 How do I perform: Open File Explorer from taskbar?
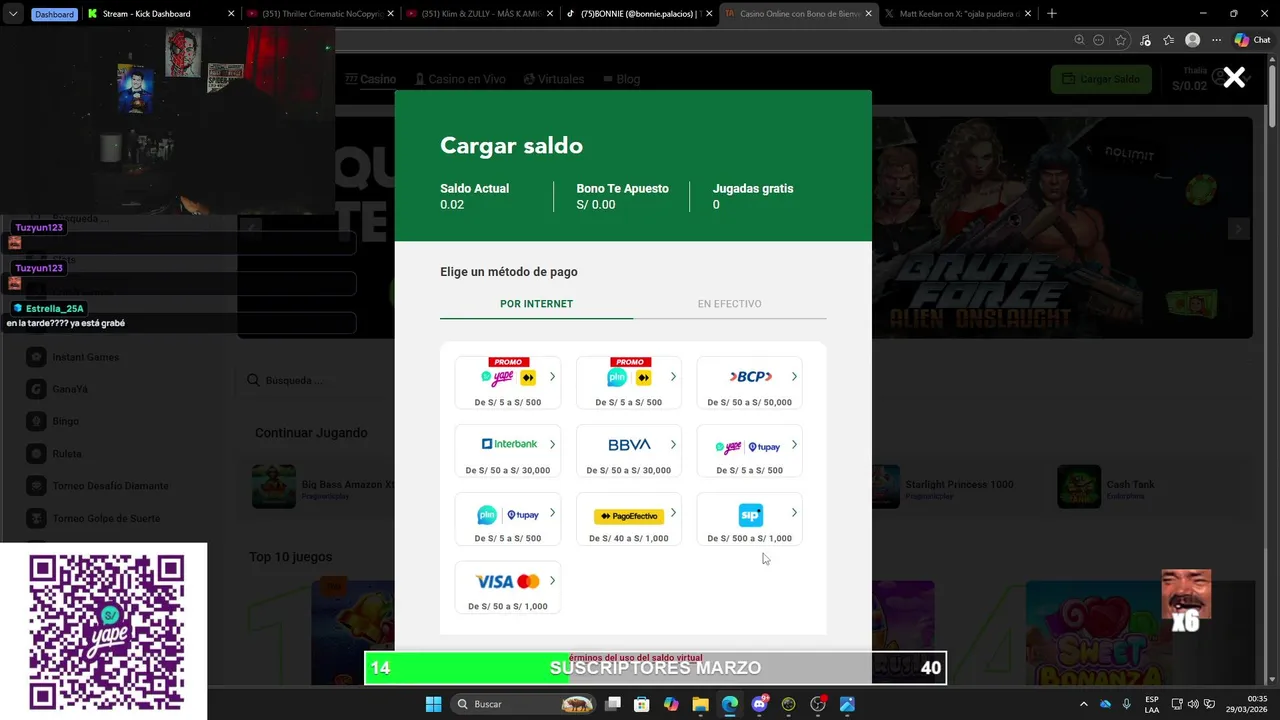tap(700, 704)
